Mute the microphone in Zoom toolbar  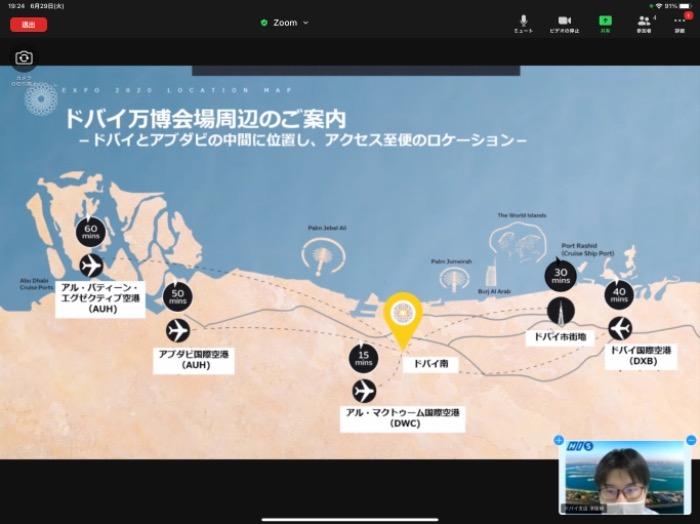click(x=523, y=22)
